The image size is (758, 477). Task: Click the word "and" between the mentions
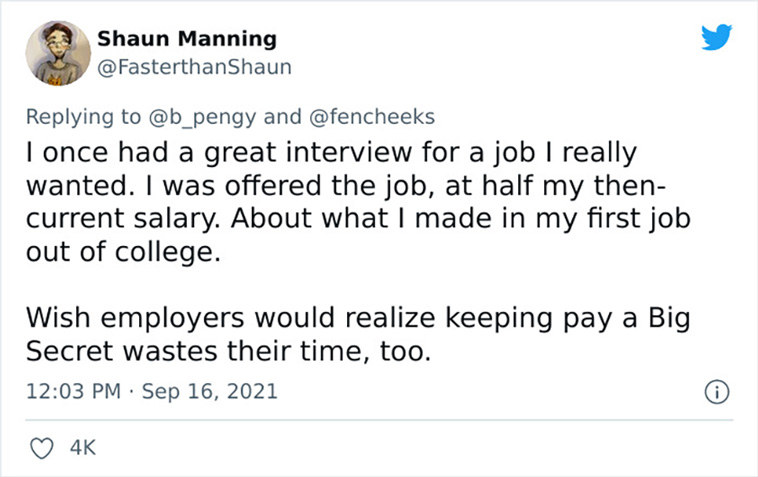[x=282, y=117]
